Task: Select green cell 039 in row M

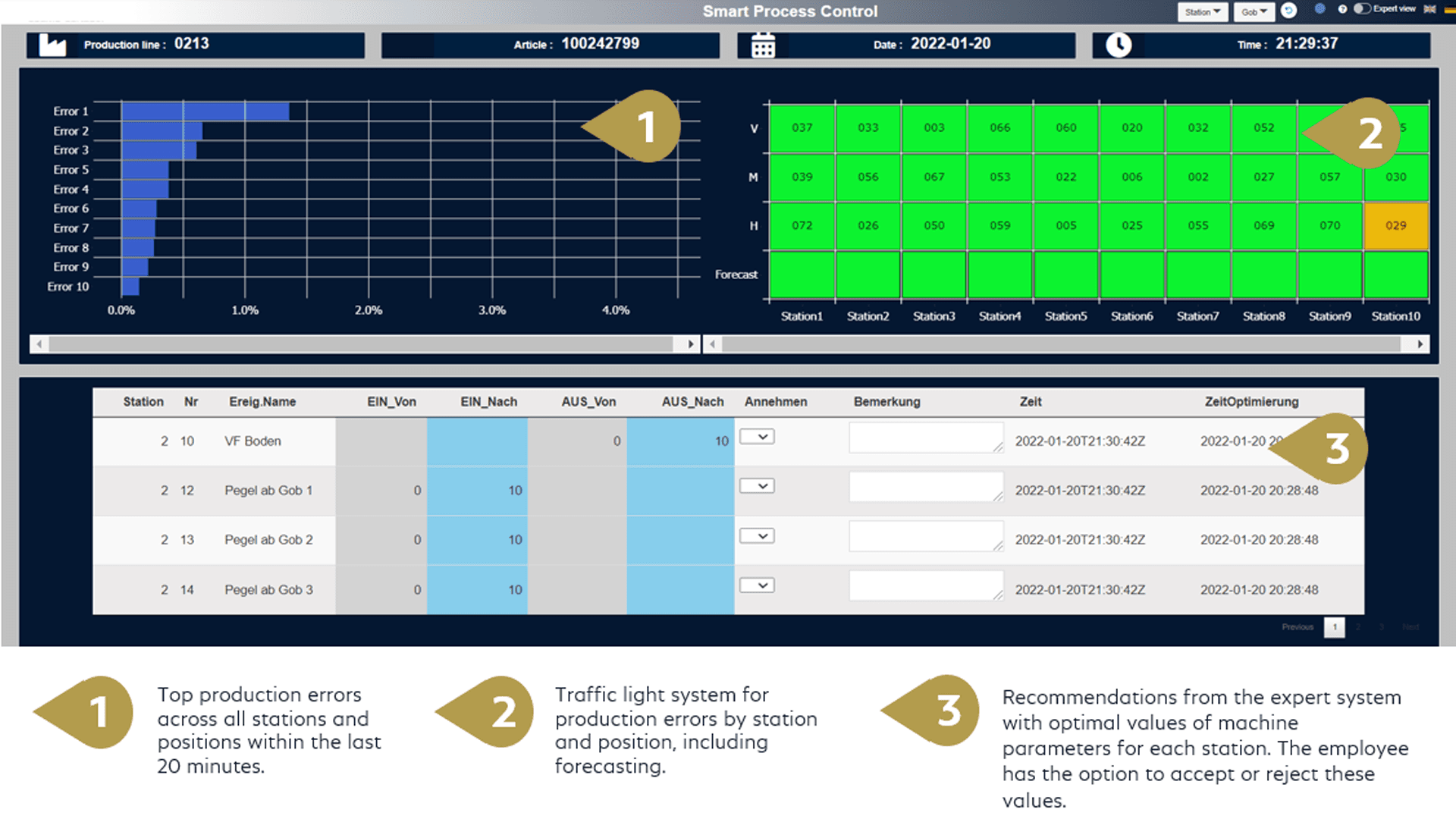Action: click(x=802, y=177)
